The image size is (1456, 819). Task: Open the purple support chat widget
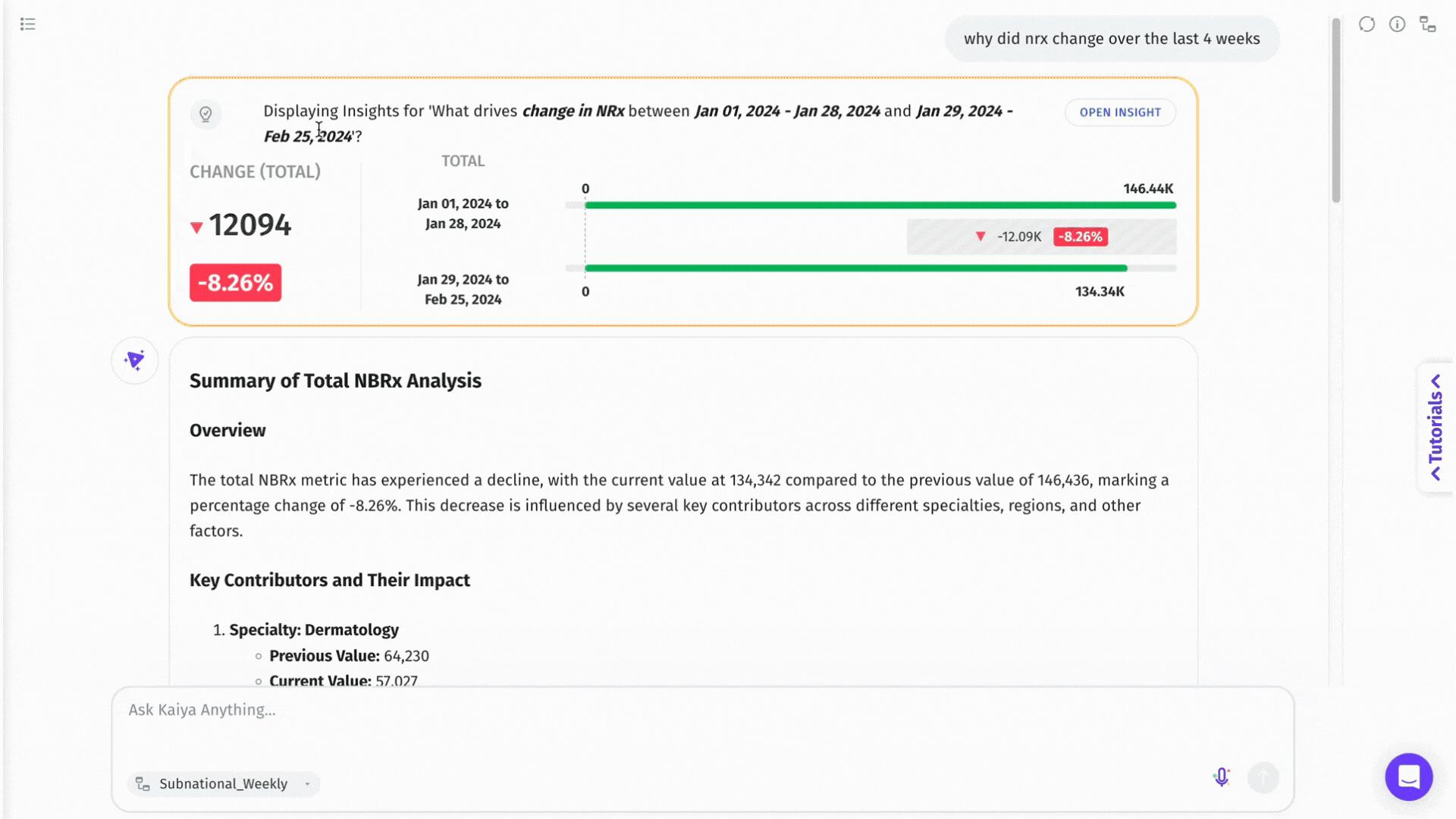[1408, 777]
